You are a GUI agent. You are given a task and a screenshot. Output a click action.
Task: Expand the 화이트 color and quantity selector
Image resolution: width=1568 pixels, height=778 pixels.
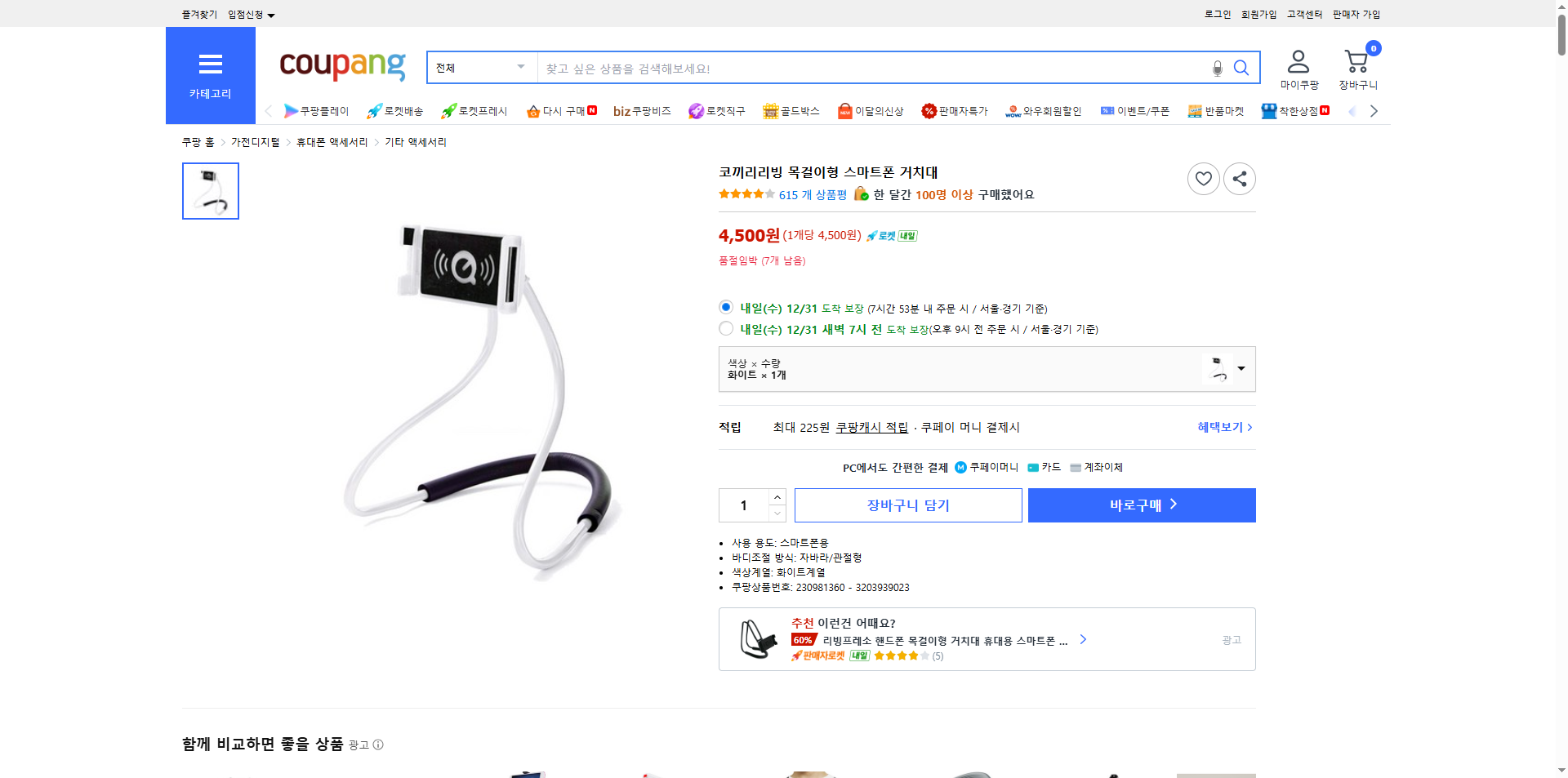point(1240,368)
